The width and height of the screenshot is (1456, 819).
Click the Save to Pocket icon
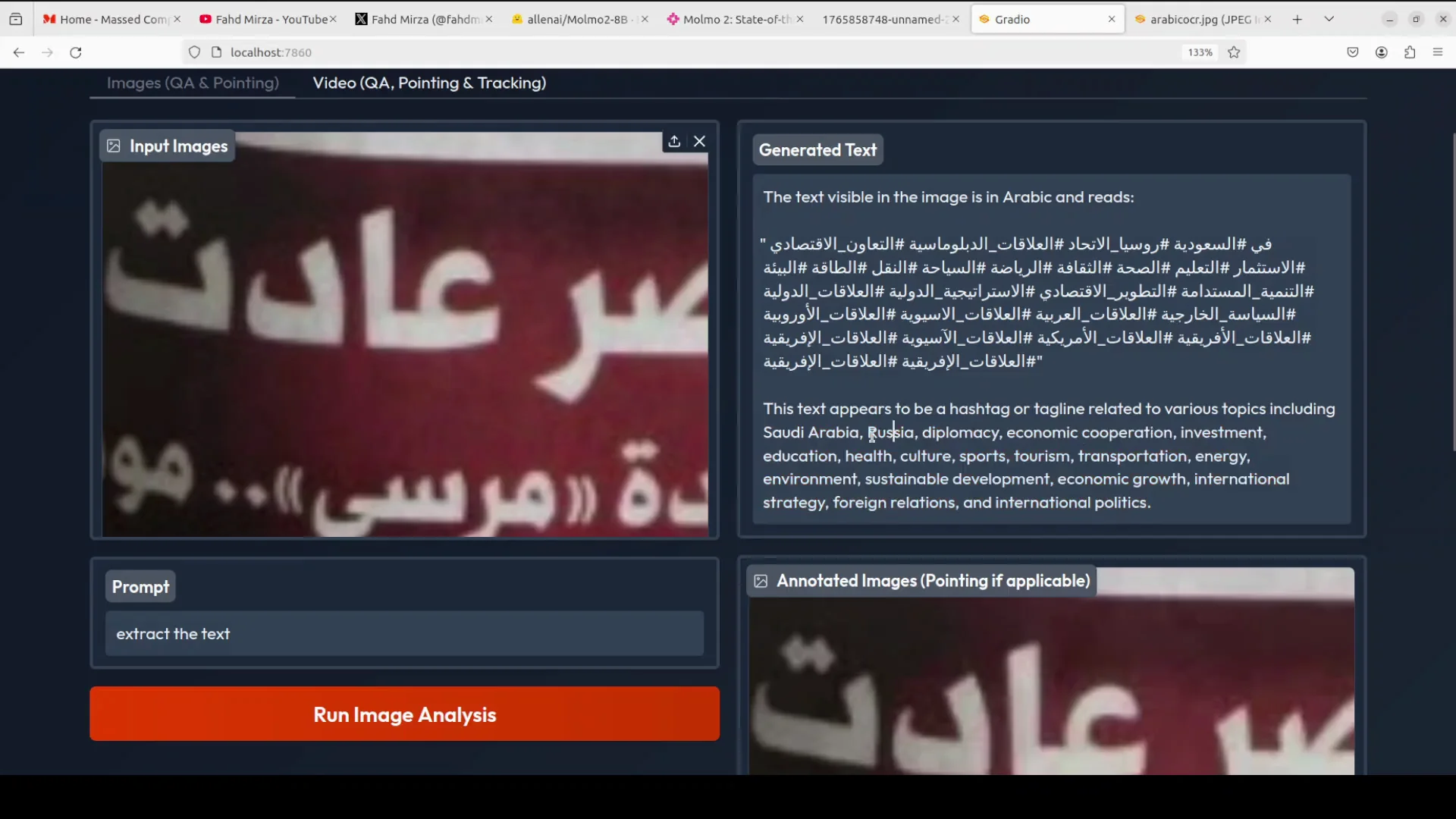pos(1353,52)
